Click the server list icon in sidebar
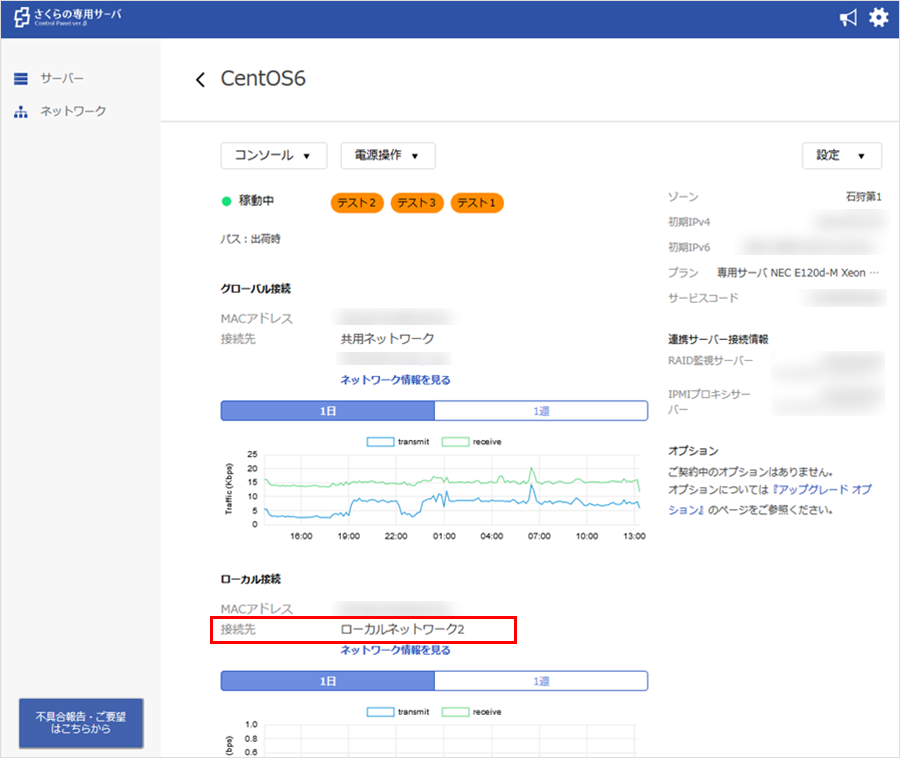Image resolution: width=900 pixels, height=758 pixels. (x=21, y=78)
